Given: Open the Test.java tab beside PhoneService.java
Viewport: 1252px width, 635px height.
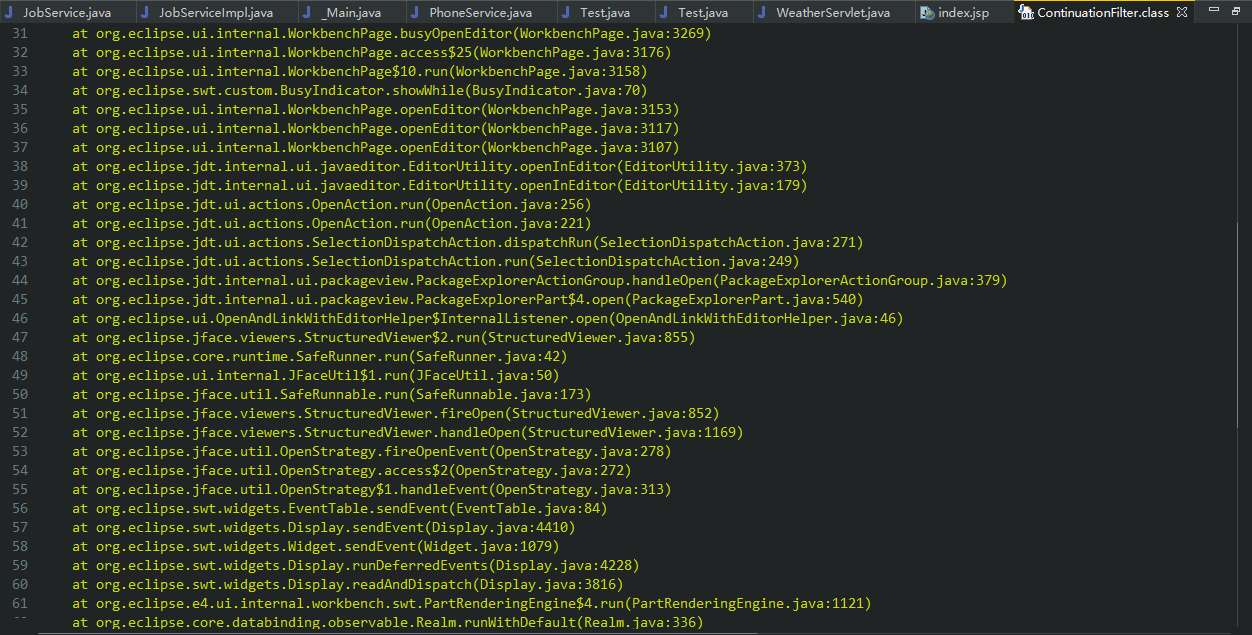Looking at the screenshot, I should (x=605, y=13).
